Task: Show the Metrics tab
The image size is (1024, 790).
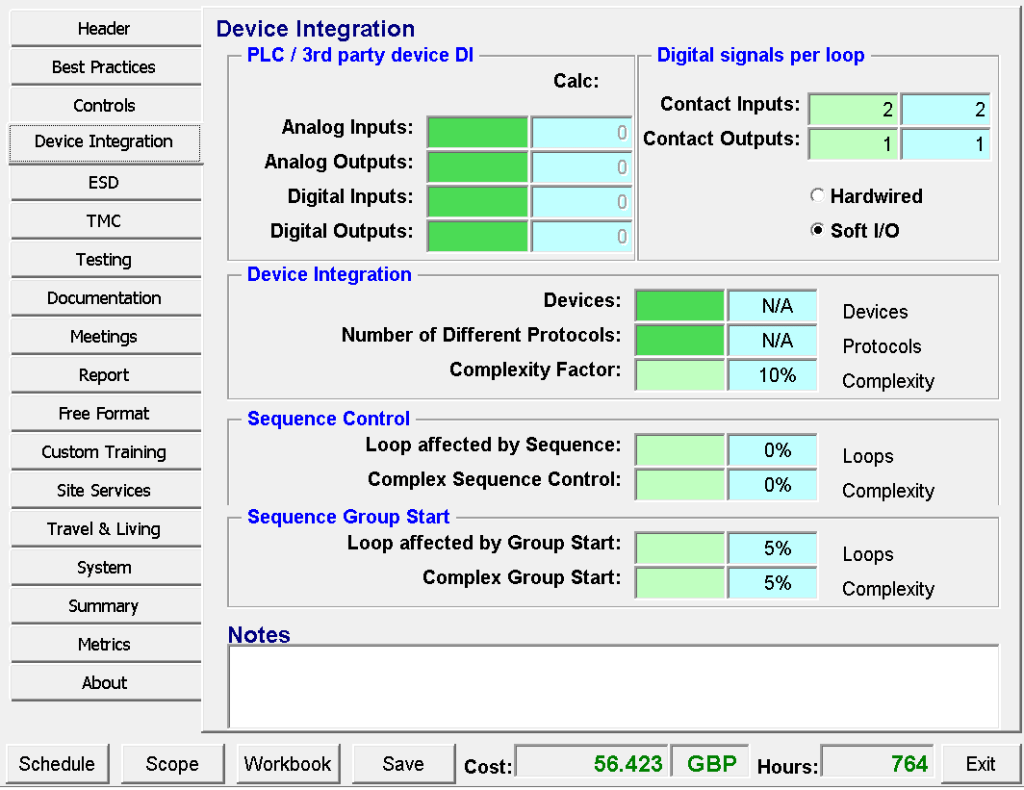Action: (x=104, y=645)
